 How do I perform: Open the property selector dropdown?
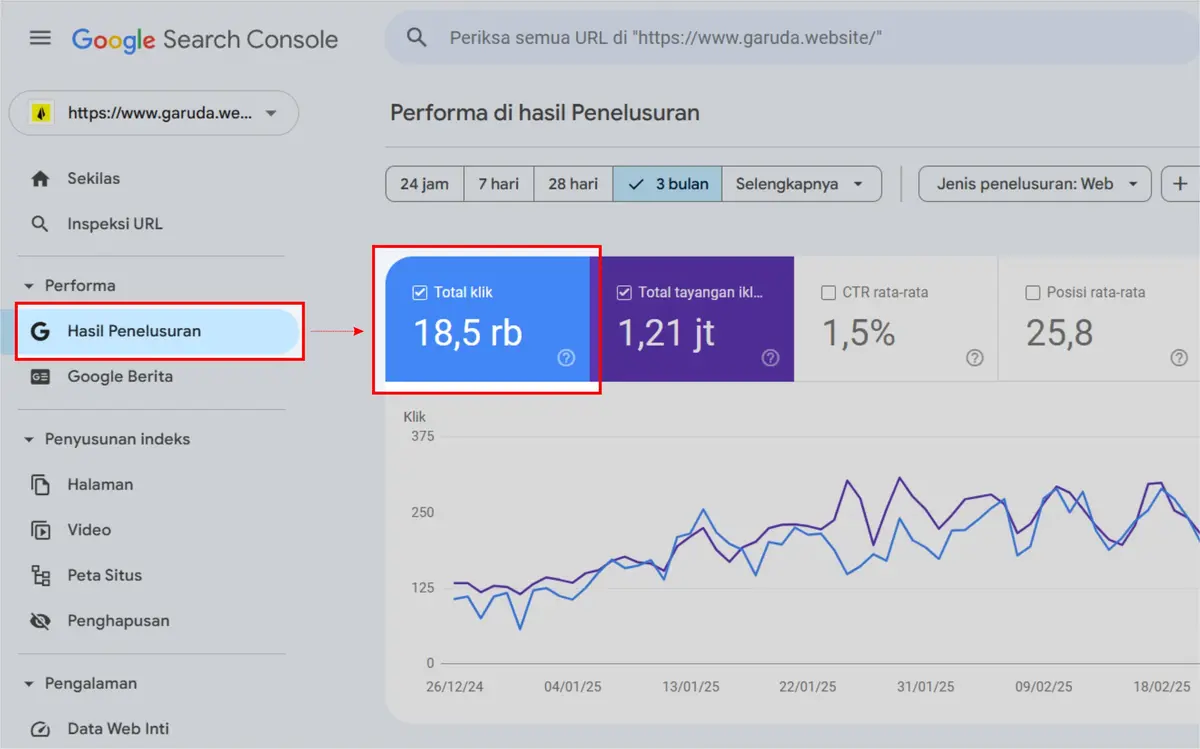click(154, 113)
